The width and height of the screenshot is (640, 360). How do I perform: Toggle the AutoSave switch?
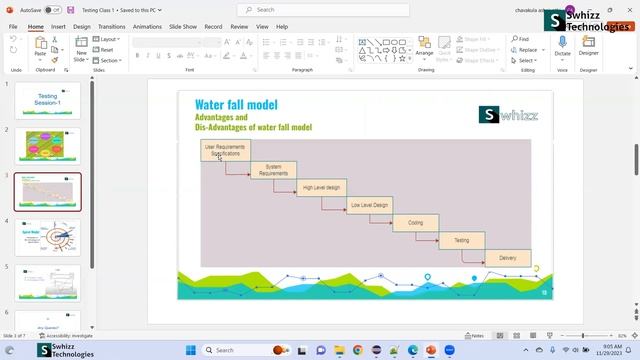pos(53,10)
